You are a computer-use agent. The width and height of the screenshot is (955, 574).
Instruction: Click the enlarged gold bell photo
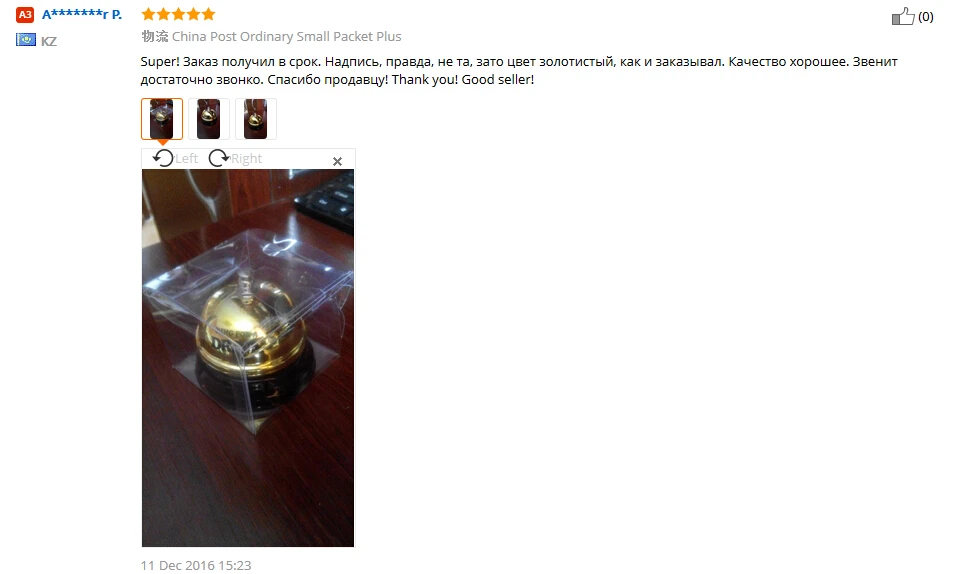[248, 358]
